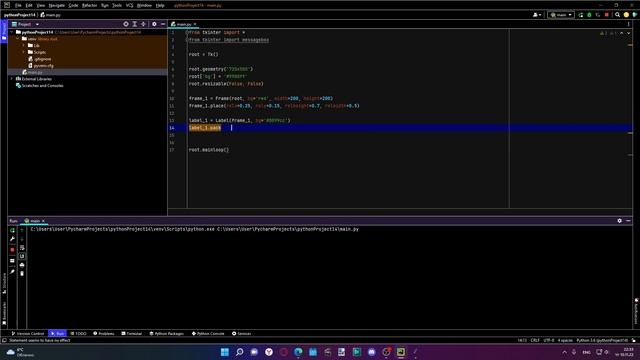Rerun main with the green rerun icon
Screen dimensions: 640x360
12,231
